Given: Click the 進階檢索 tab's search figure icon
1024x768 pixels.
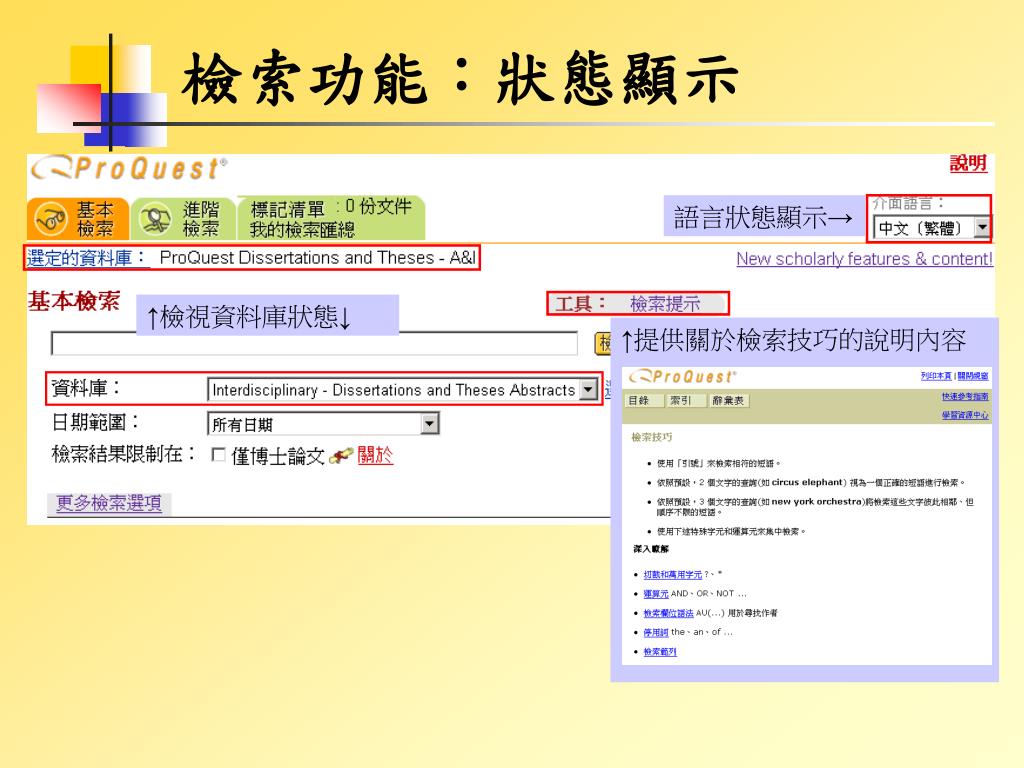Looking at the screenshot, I should coord(155,219).
